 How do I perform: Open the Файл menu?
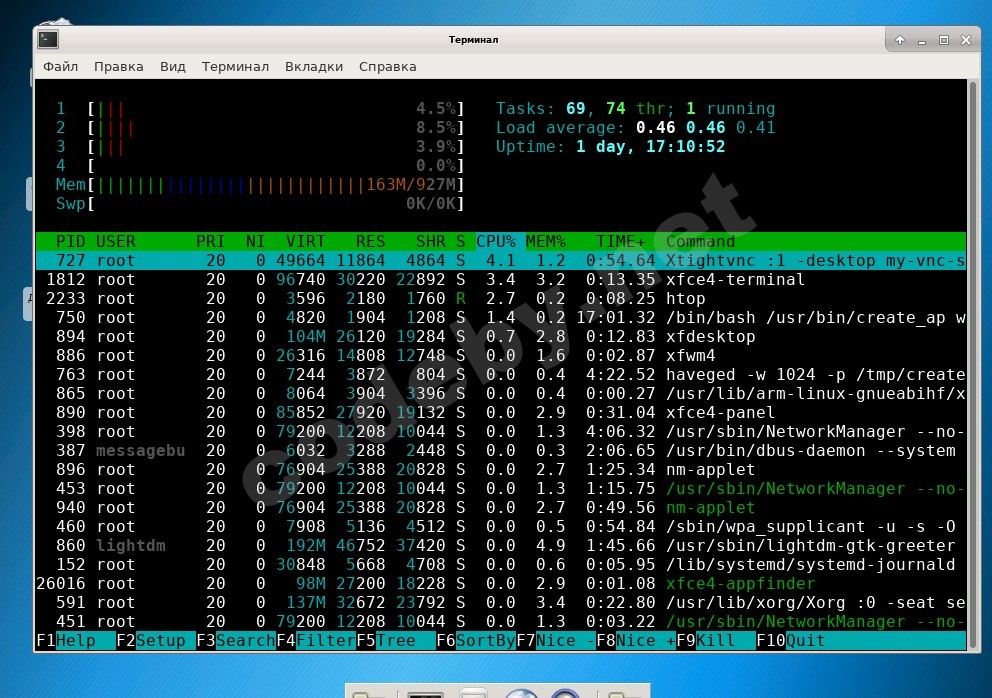(60, 67)
